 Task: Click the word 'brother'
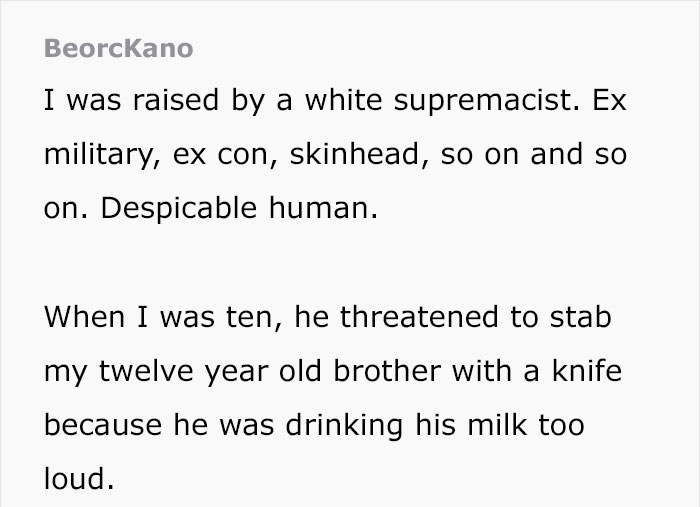tap(387, 371)
